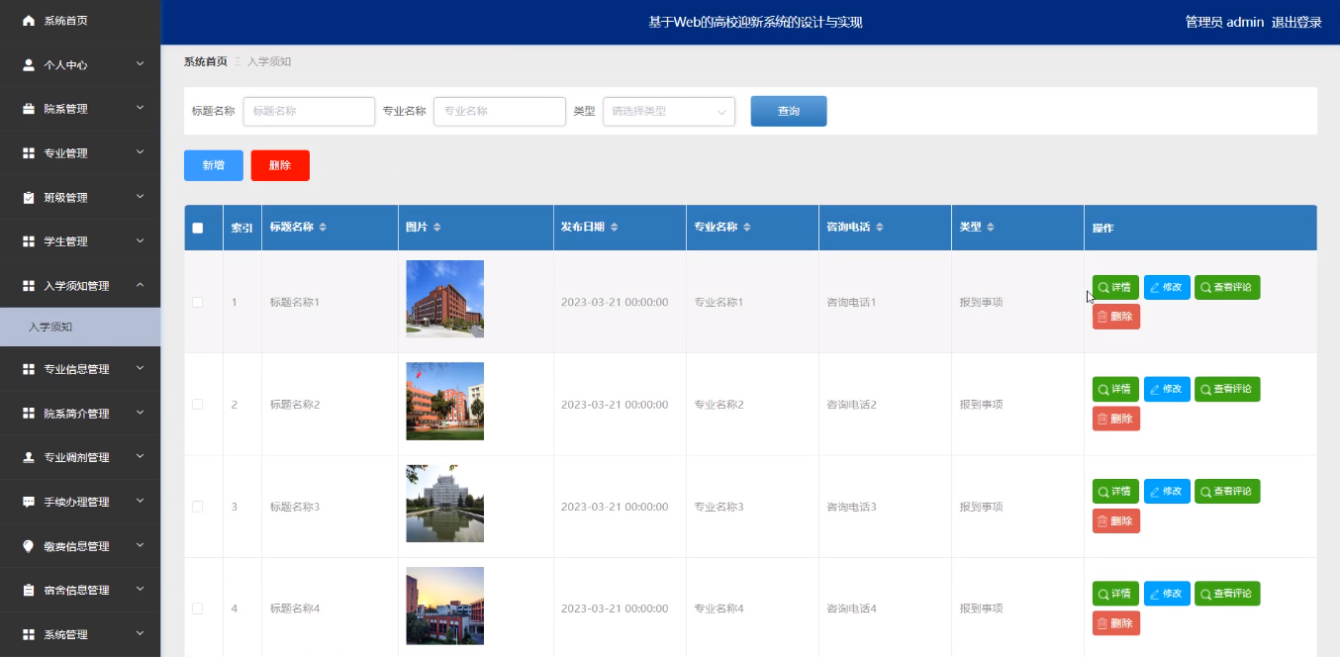Tick the checkbox for row 标题名称2
This screenshot has height=657, width=1340.
pyautogui.click(x=197, y=404)
